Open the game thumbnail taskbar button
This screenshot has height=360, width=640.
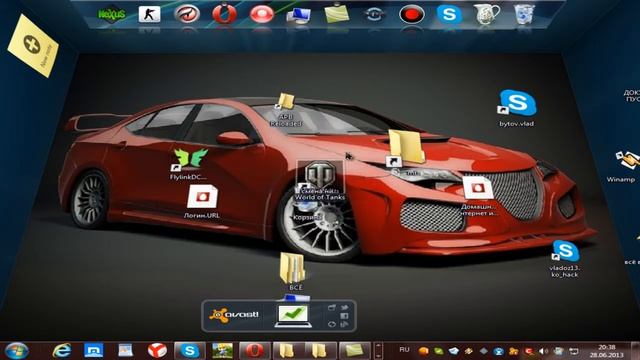click(x=222, y=351)
